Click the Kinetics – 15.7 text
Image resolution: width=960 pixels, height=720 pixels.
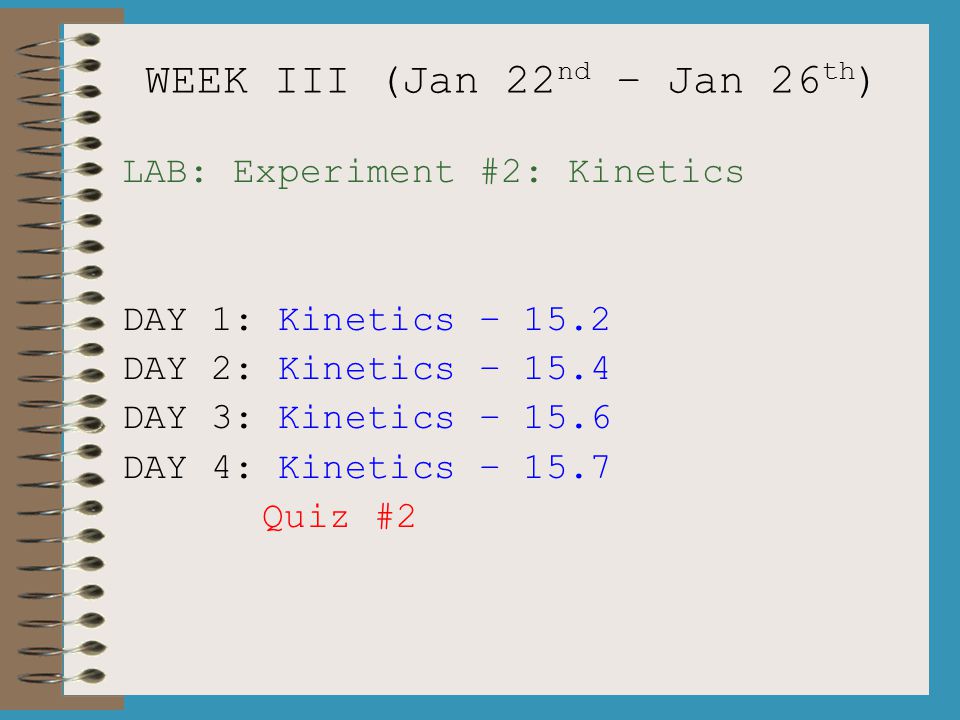click(x=444, y=468)
